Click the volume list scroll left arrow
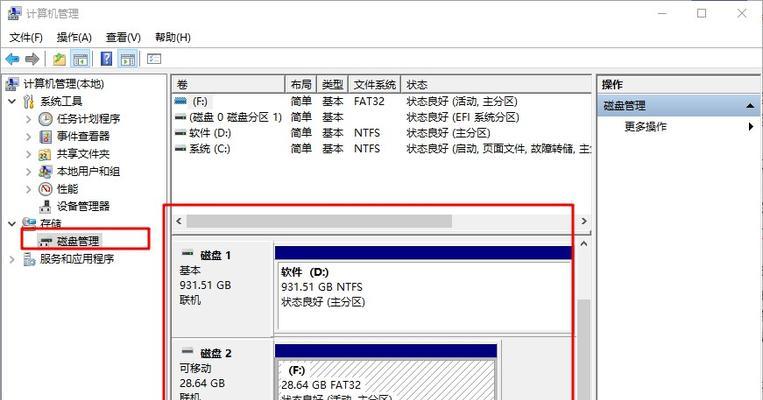Screen dimensions: 763x400 (x=179, y=221)
